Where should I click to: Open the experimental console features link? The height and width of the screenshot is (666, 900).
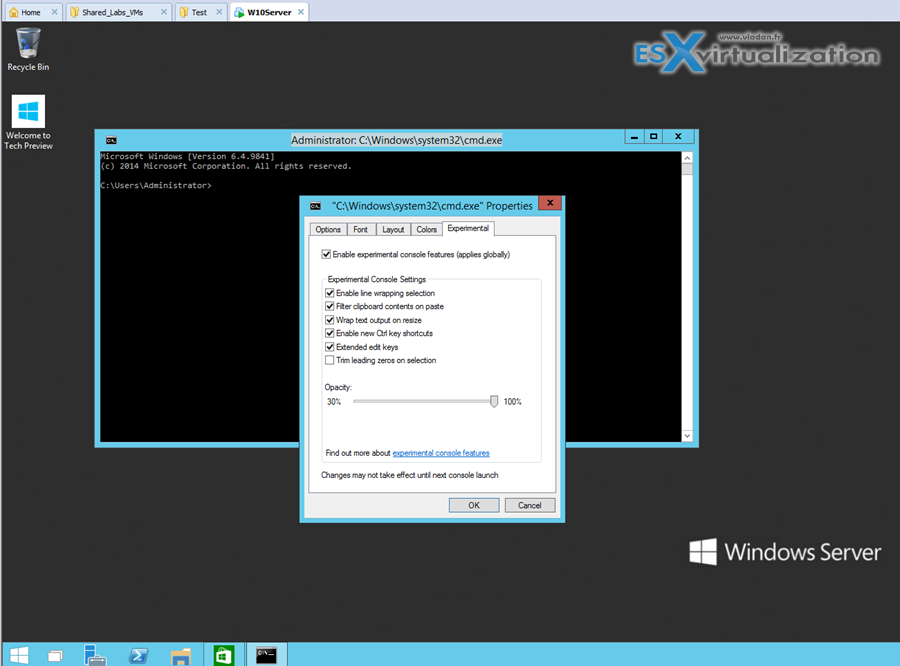[441, 453]
